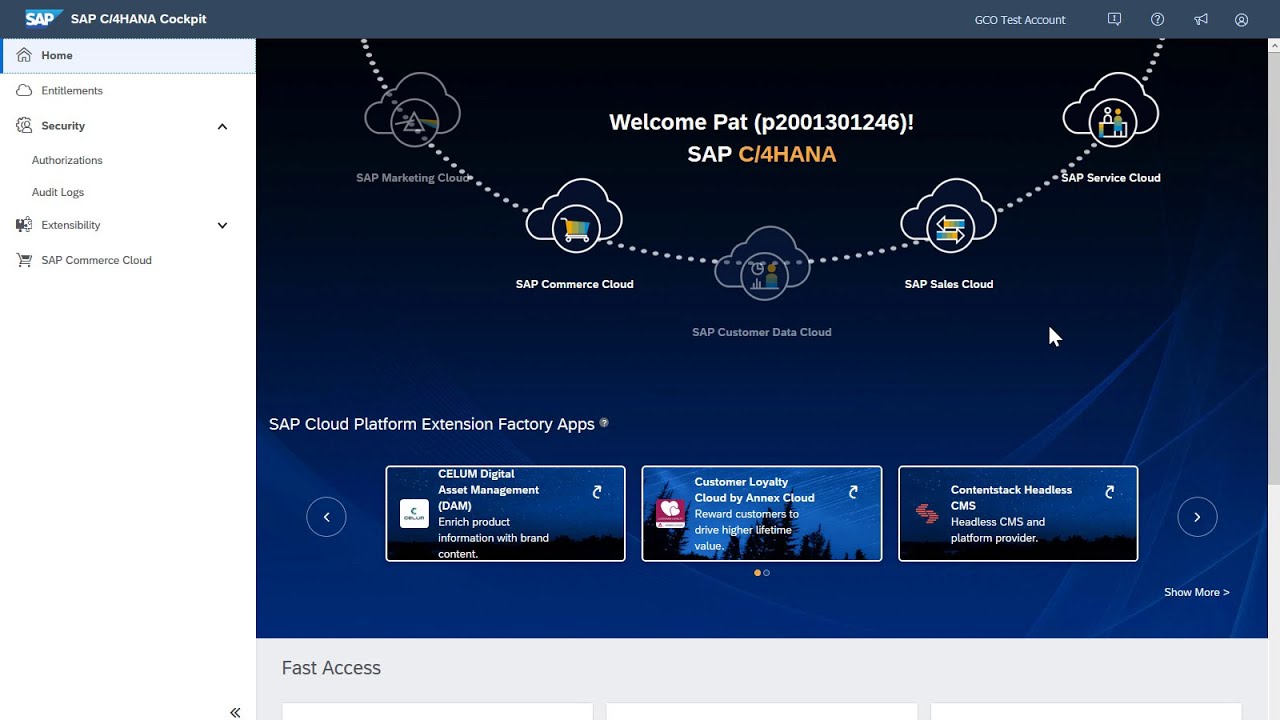Collapse the Security section chevron

point(222,126)
